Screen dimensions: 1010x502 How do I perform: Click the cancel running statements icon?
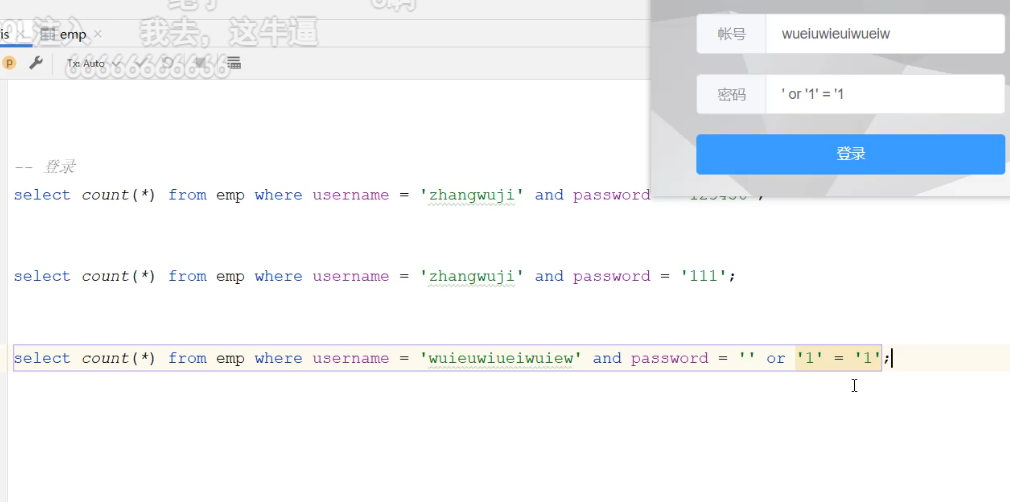(x=201, y=63)
